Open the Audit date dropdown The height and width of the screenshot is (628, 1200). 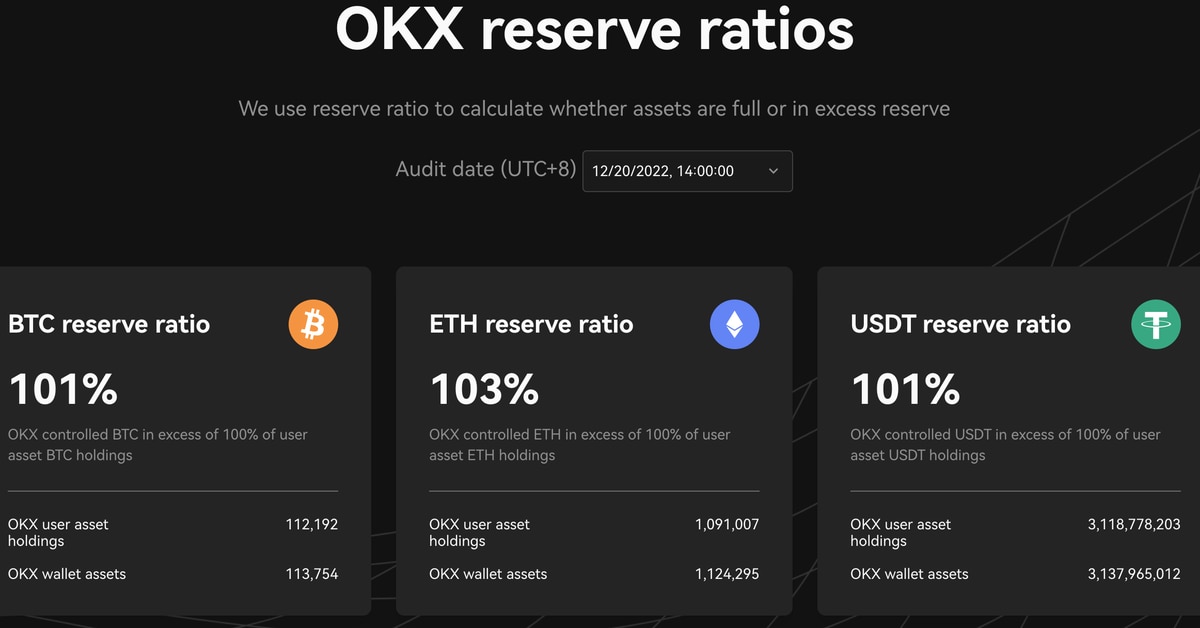(x=687, y=171)
